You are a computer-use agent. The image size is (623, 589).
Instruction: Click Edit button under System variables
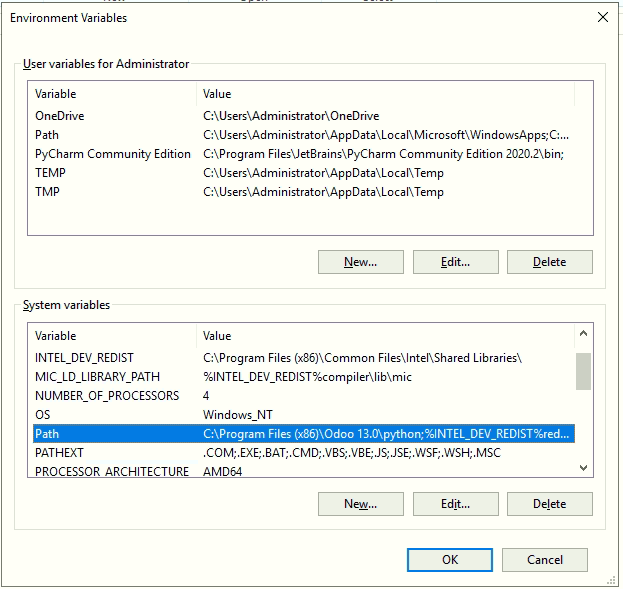455,504
